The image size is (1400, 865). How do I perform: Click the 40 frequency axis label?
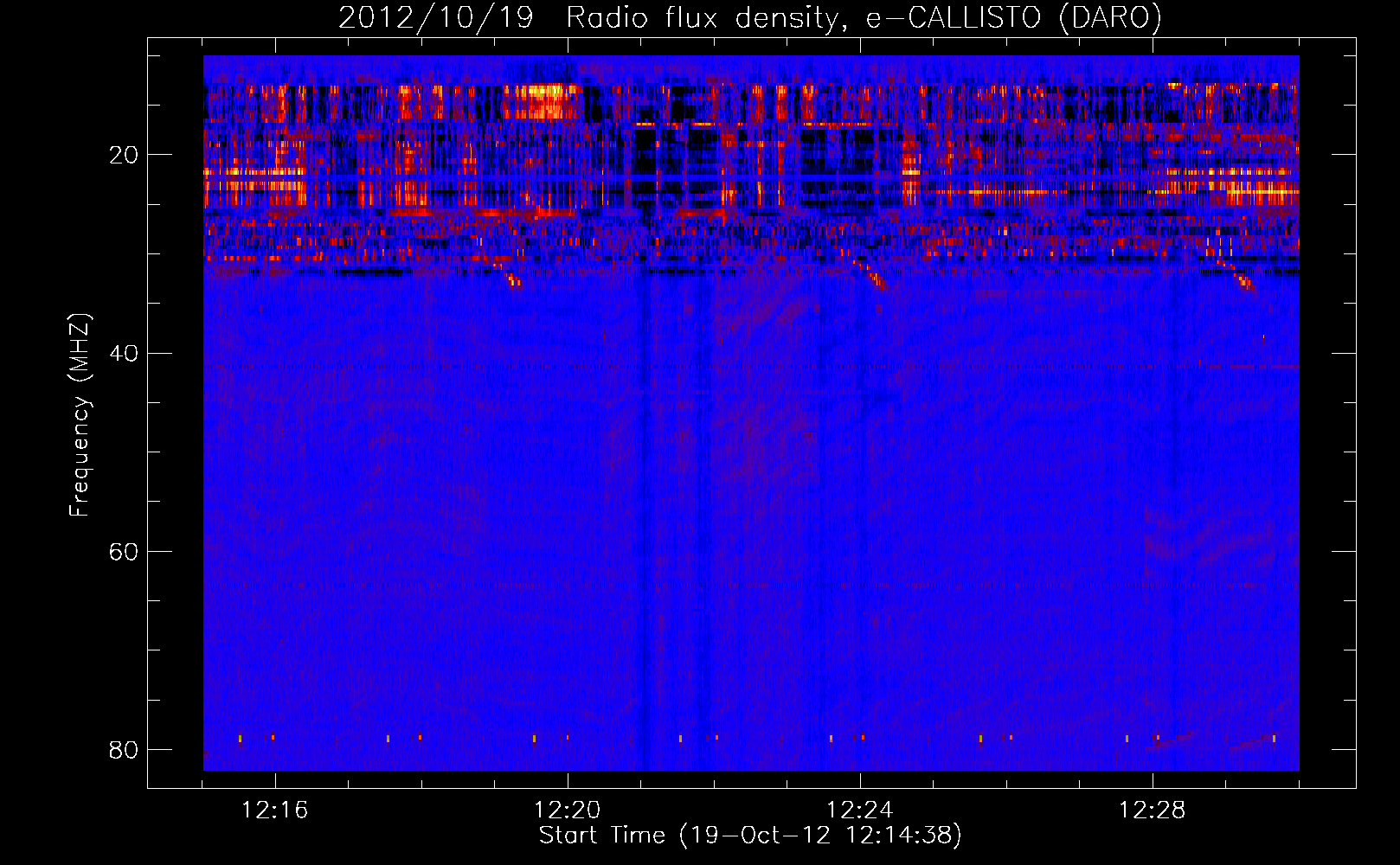click(x=124, y=353)
